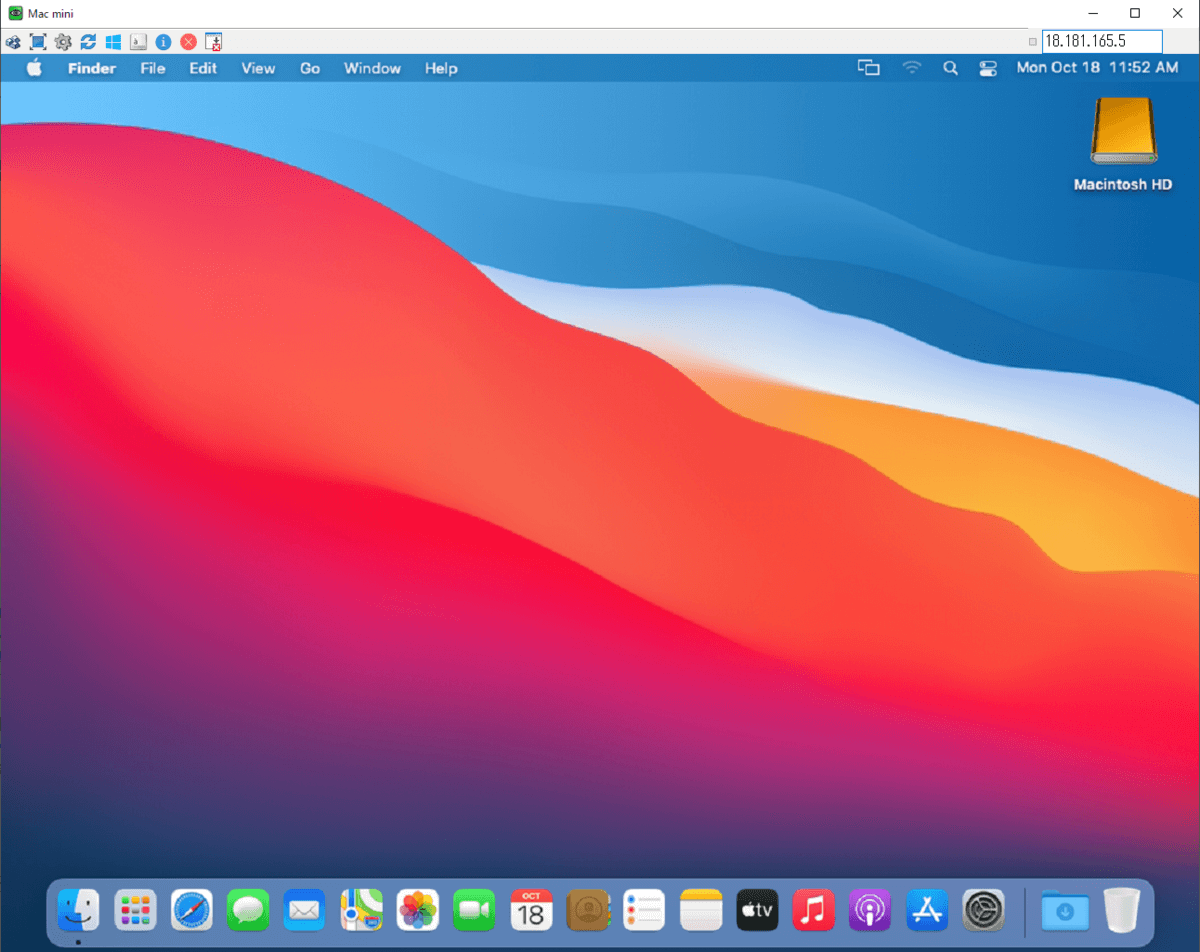The height and width of the screenshot is (952, 1200).
Task: Toggle full-screen mode from the viewer toolbar
Action: pos(38,42)
